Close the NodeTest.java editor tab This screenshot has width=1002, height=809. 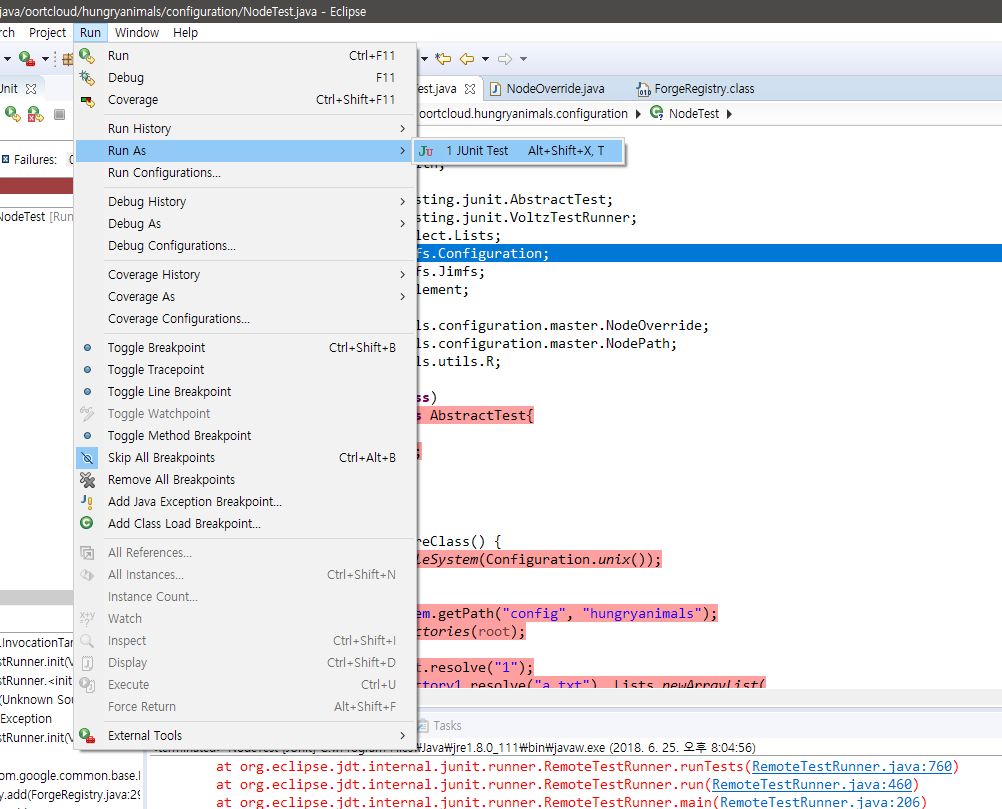point(470,89)
